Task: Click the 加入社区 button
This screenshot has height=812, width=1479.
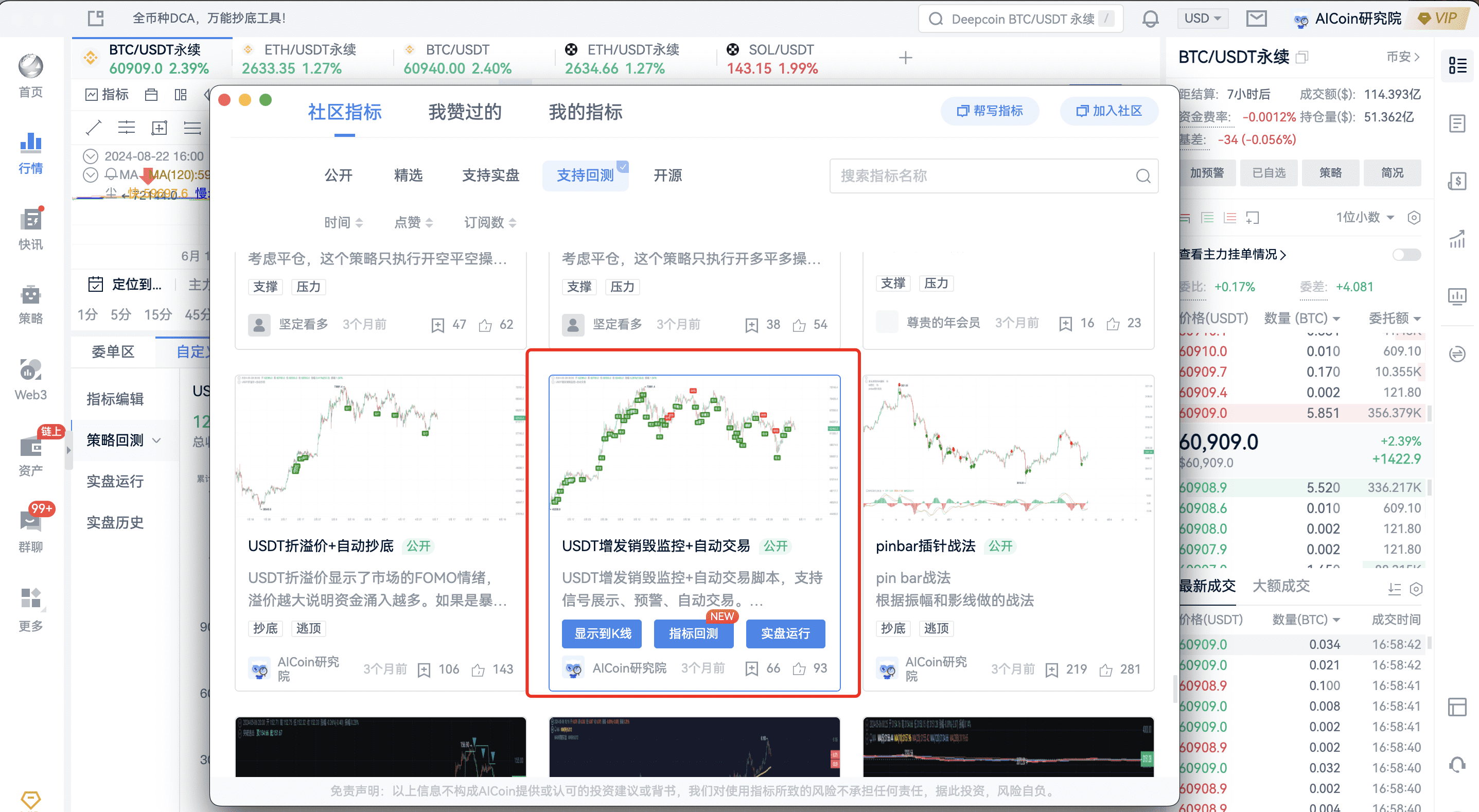Action: click(x=1108, y=111)
